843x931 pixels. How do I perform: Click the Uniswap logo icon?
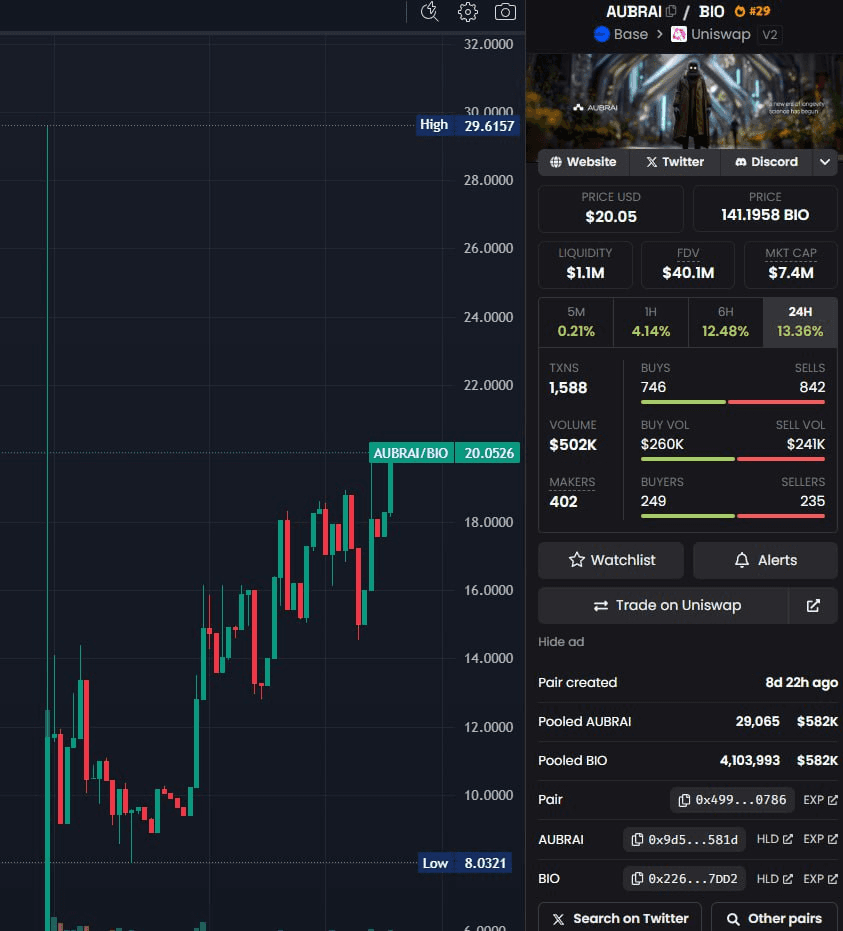[x=679, y=34]
